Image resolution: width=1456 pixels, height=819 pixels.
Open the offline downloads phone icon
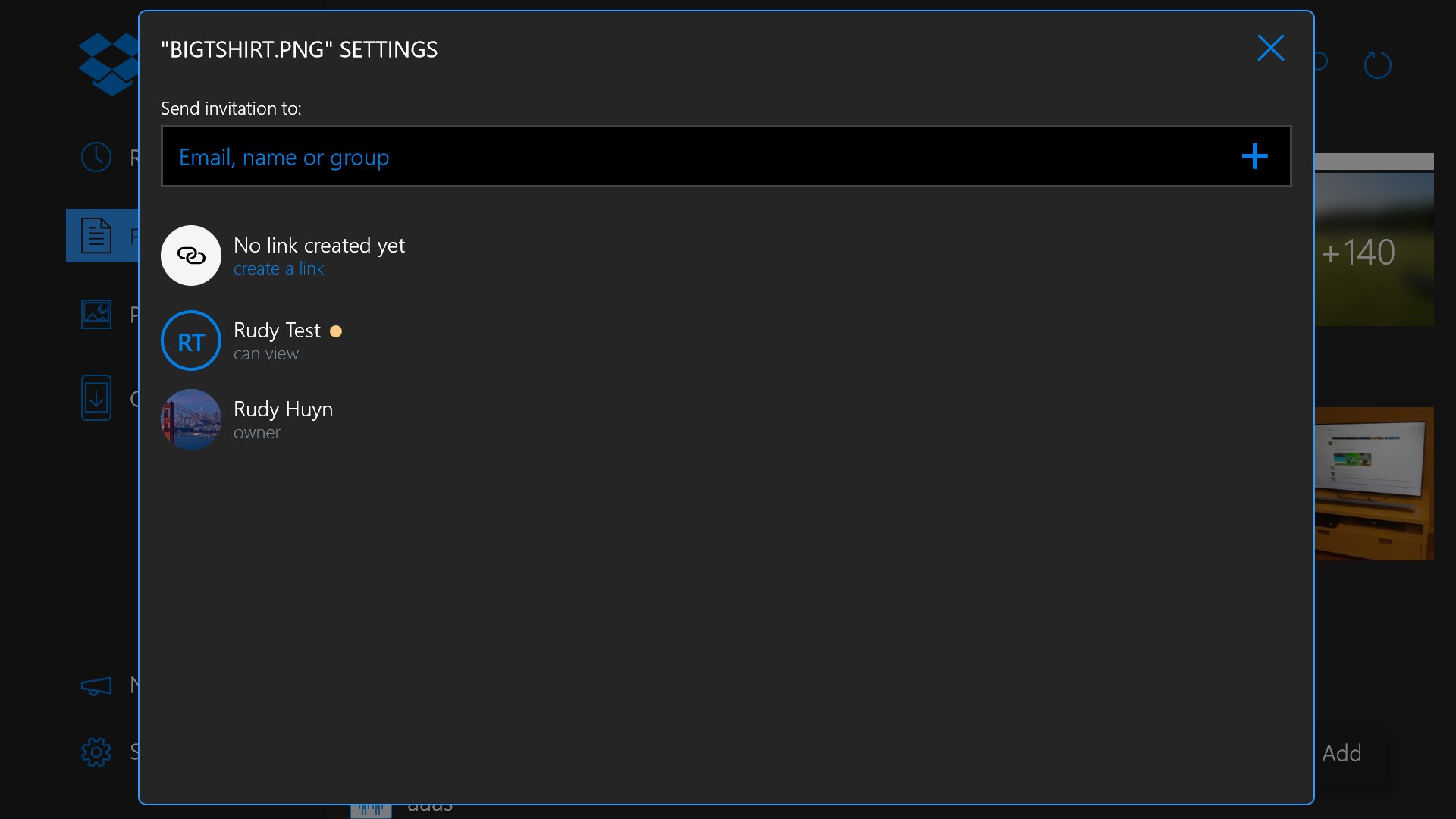coord(96,397)
